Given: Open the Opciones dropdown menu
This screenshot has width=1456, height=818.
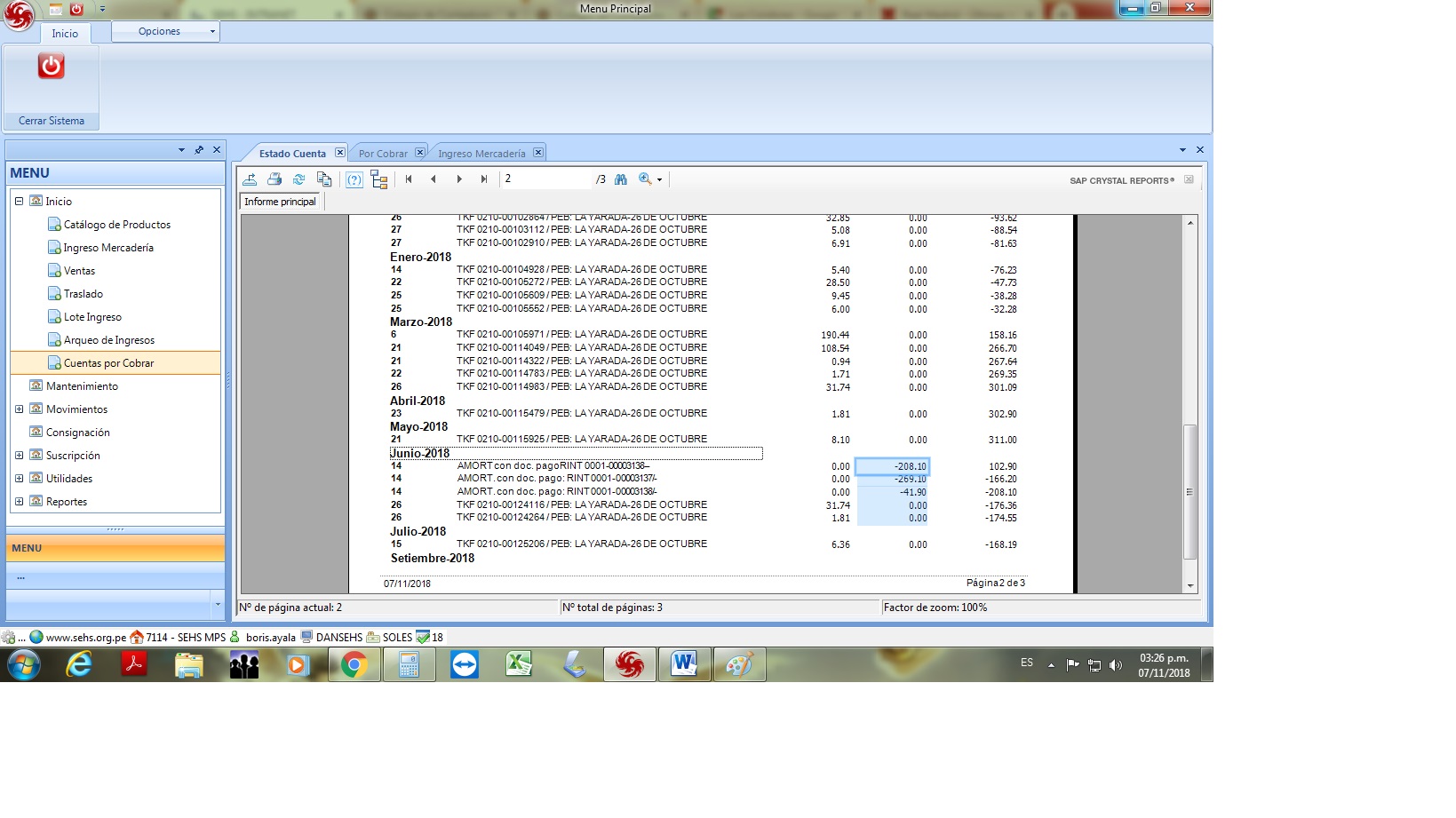Looking at the screenshot, I should 166,31.
